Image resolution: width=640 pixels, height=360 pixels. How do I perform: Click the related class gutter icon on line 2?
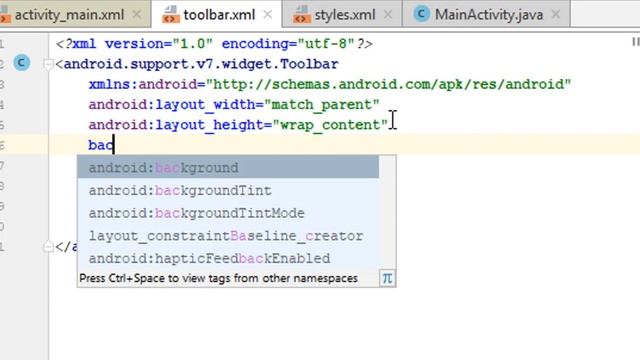pyautogui.click(x=21, y=63)
